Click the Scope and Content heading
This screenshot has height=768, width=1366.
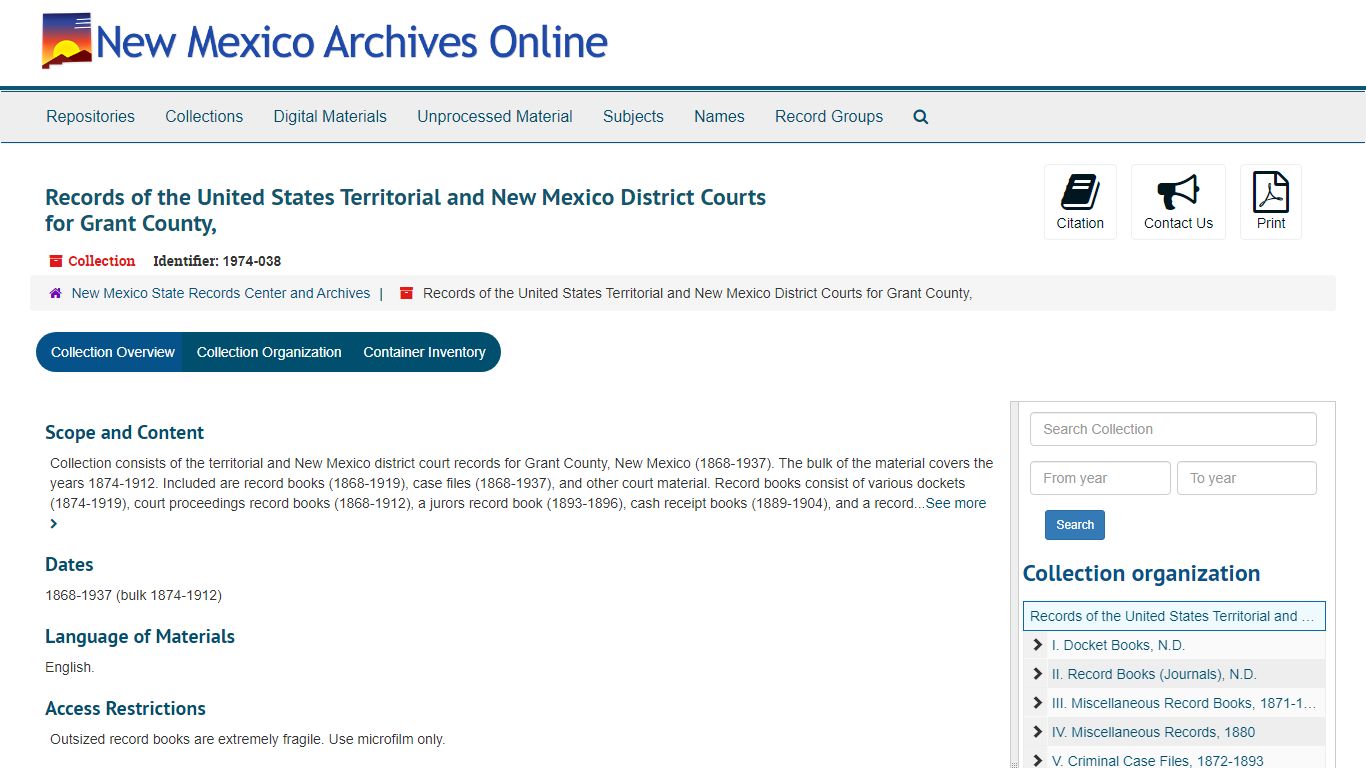click(124, 433)
